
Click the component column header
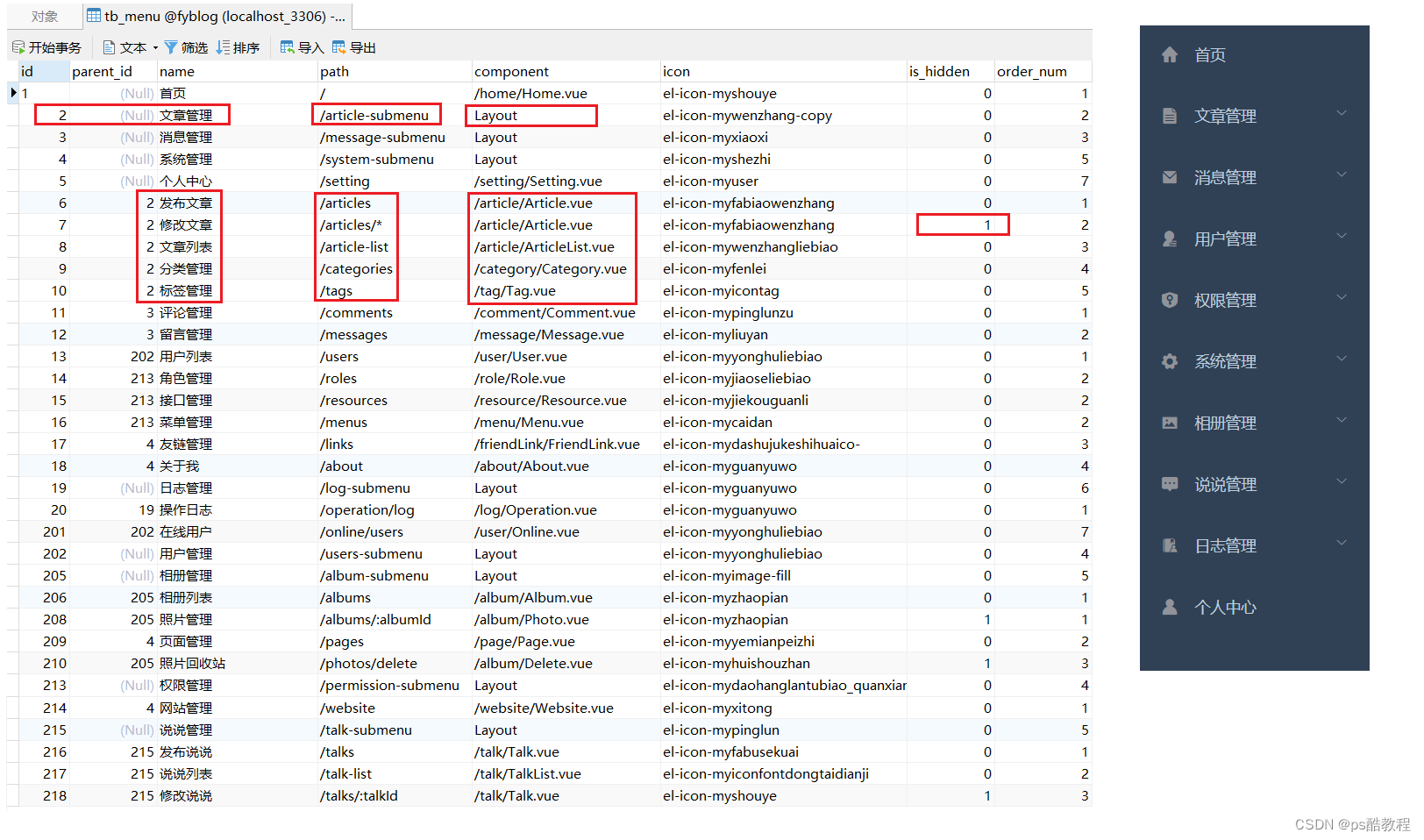(566, 72)
